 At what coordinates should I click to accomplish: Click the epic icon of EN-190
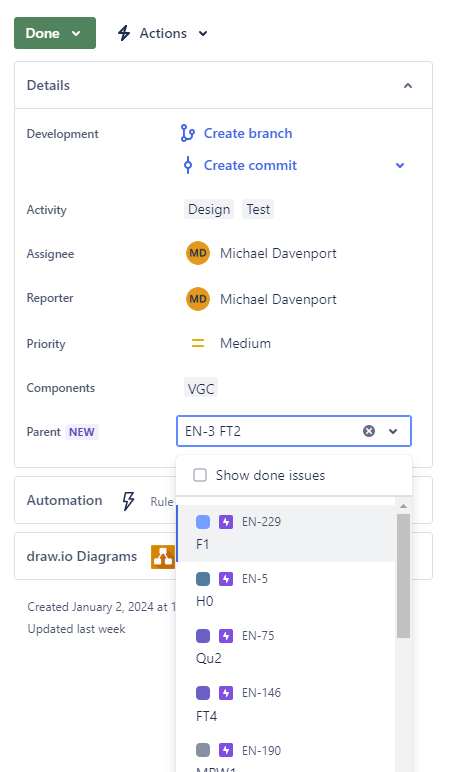(226, 750)
